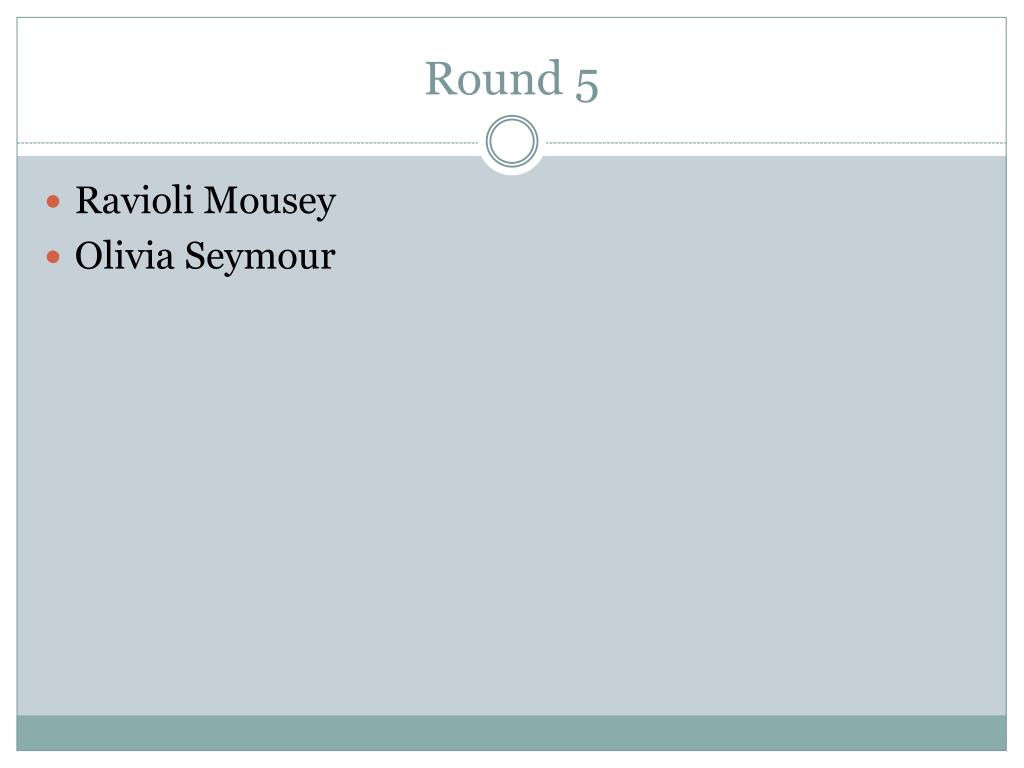1024x768 pixels.
Task: Click the orange bullet beside Ravioli Mousey
Action: 54,201
